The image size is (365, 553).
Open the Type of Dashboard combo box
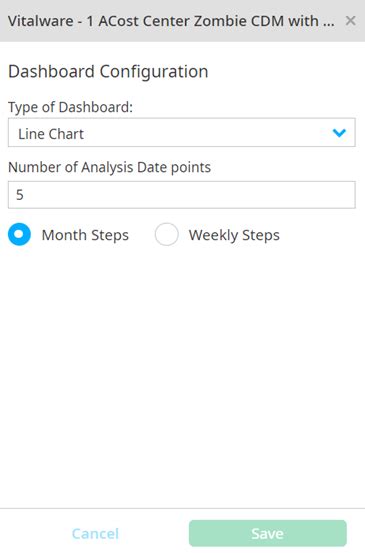tap(182, 133)
